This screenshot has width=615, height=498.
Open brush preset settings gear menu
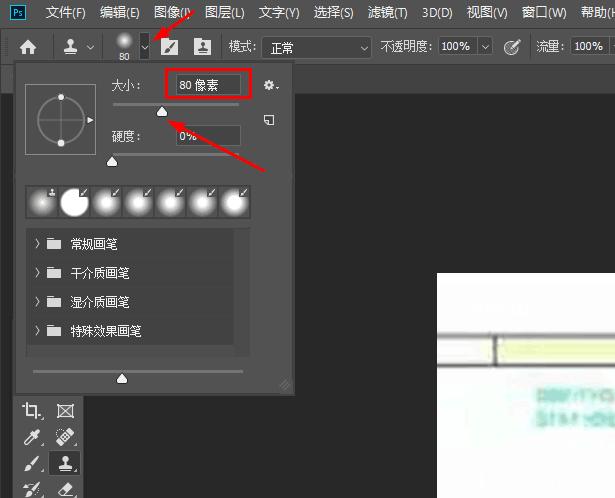[269, 86]
